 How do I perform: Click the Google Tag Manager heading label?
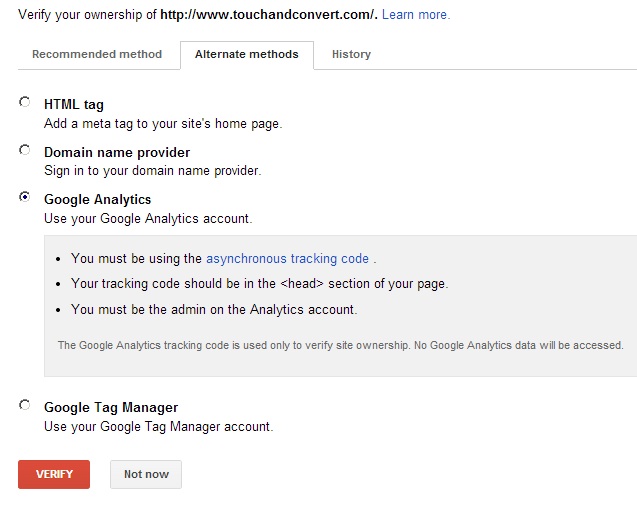coord(111,407)
